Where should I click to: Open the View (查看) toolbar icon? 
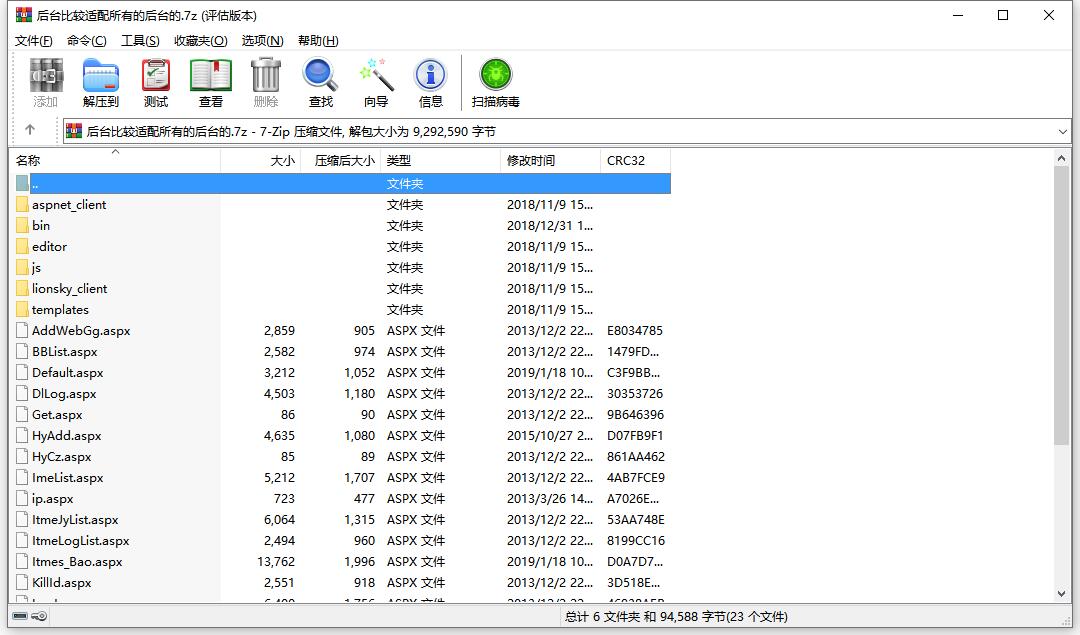pos(210,82)
